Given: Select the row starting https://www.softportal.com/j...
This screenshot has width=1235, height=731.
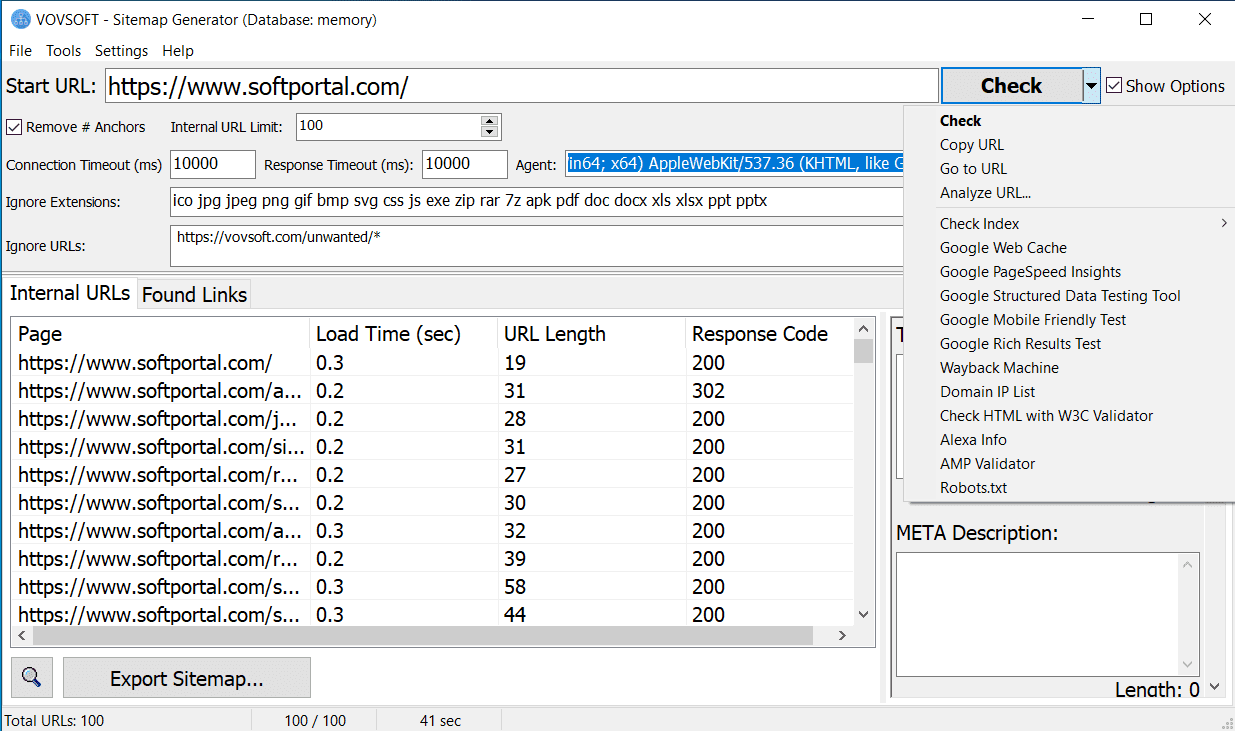Looking at the screenshot, I should (x=433, y=419).
